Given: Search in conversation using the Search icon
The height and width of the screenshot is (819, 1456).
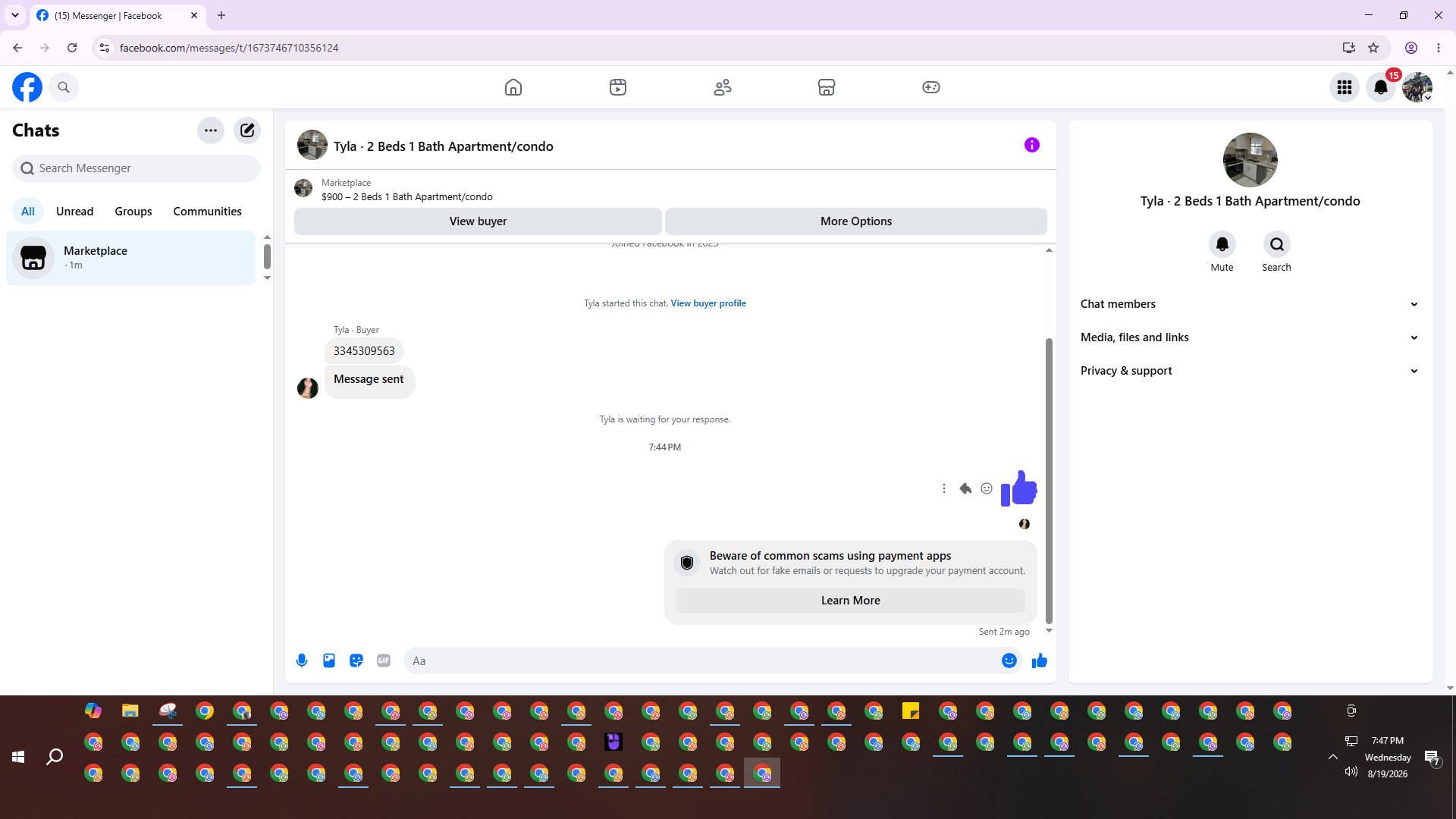Looking at the screenshot, I should (x=1277, y=244).
